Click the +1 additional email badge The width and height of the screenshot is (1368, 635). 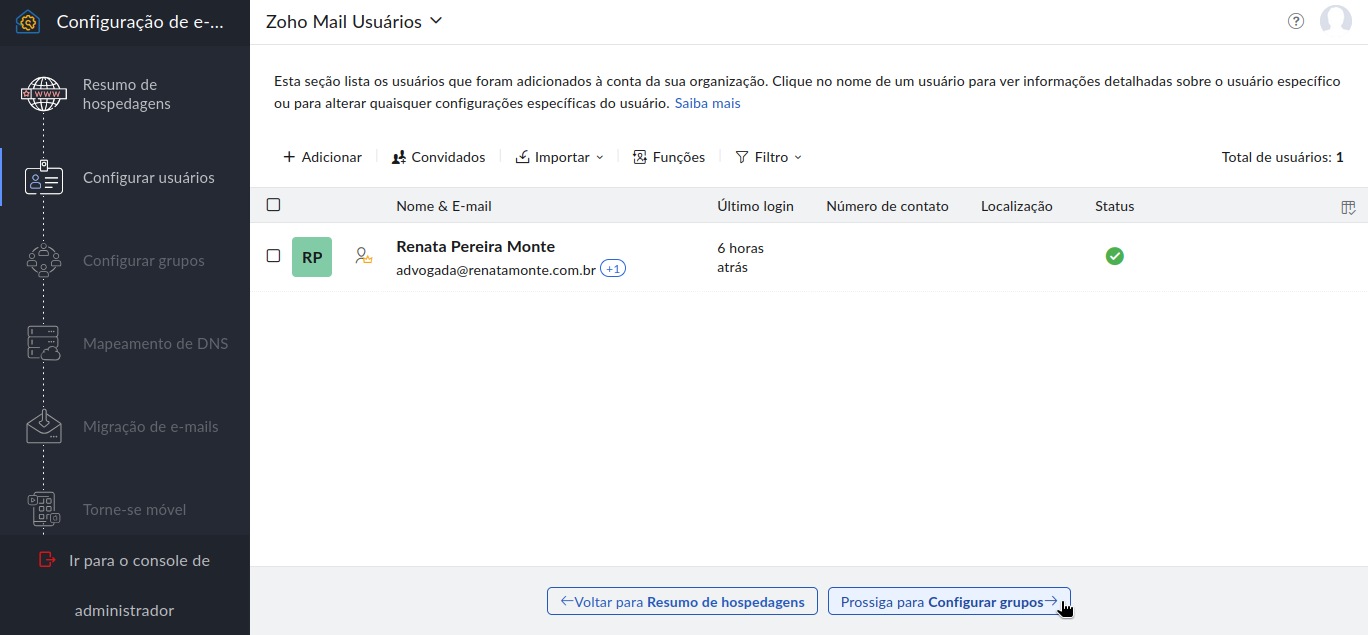(613, 269)
